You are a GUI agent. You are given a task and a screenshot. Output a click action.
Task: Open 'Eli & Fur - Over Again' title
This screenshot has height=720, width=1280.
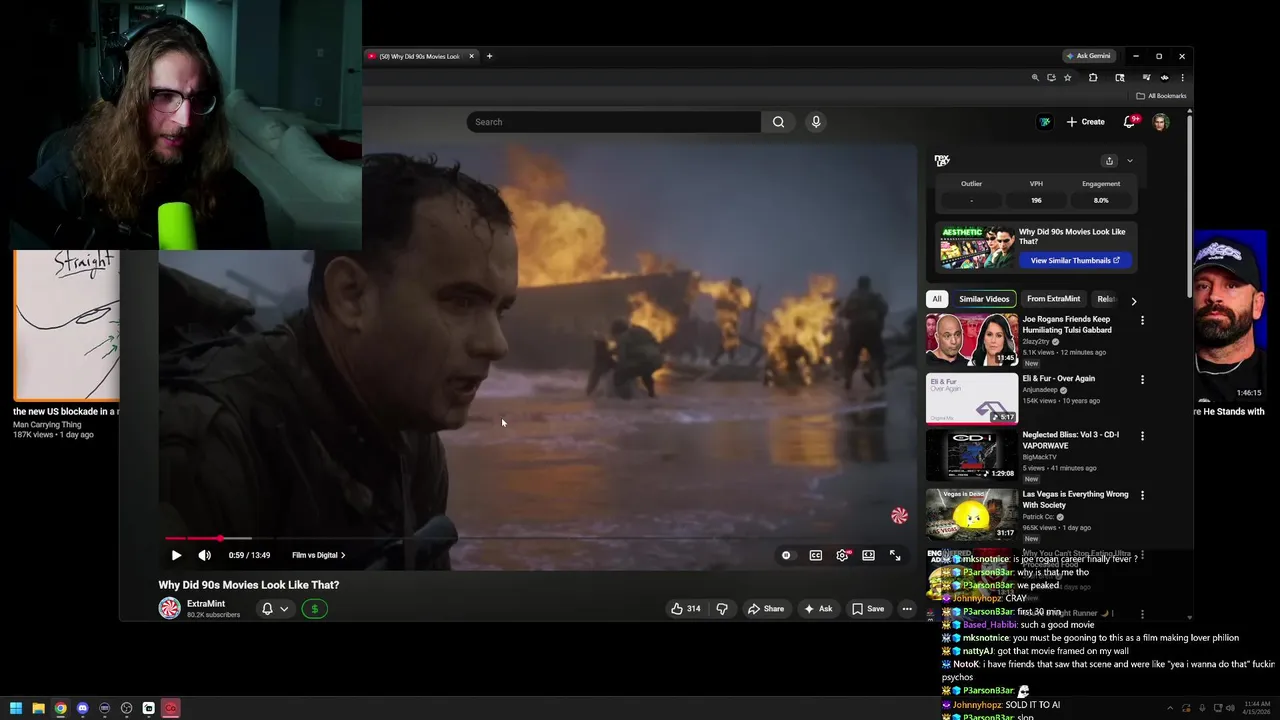pyautogui.click(x=1058, y=379)
